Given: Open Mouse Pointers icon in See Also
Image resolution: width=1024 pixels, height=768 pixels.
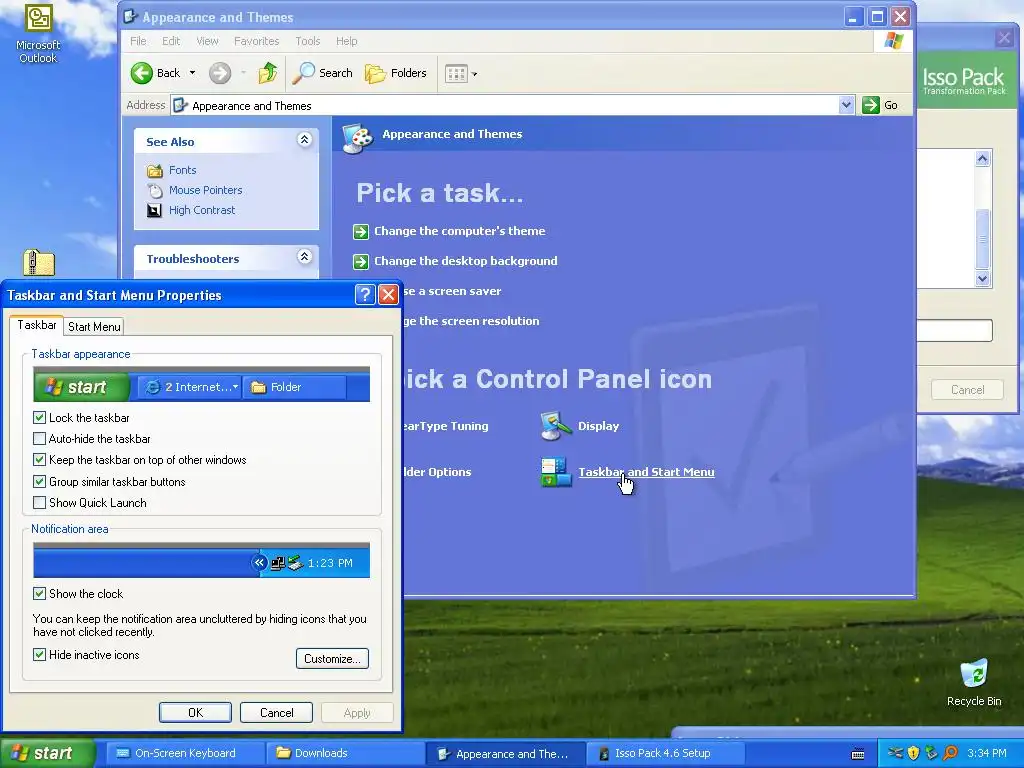Looking at the screenshot, I should point(155,190).
